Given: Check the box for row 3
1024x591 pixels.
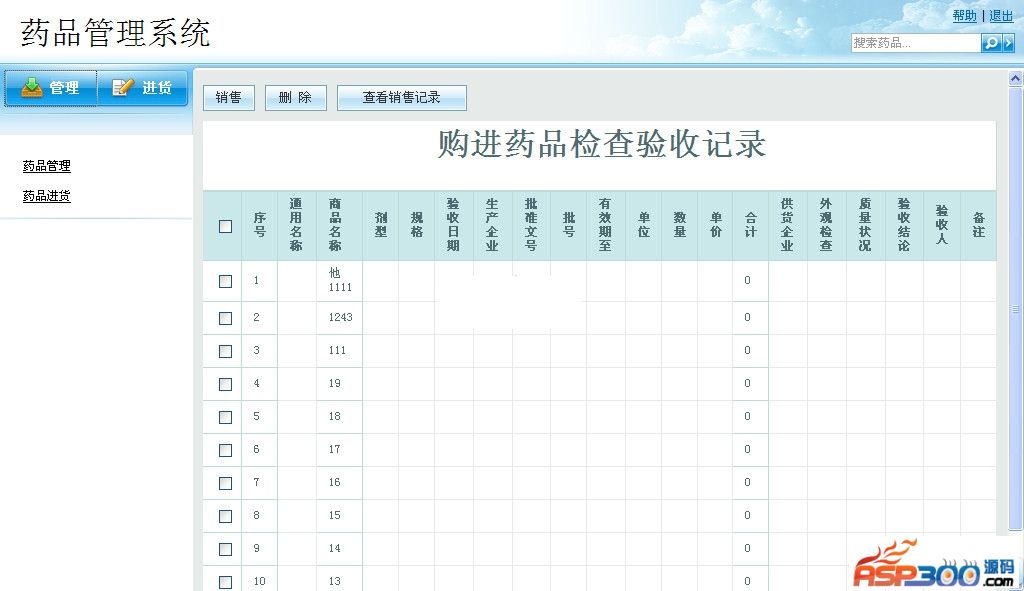Looking at the screenshot, I should point(225,351).
